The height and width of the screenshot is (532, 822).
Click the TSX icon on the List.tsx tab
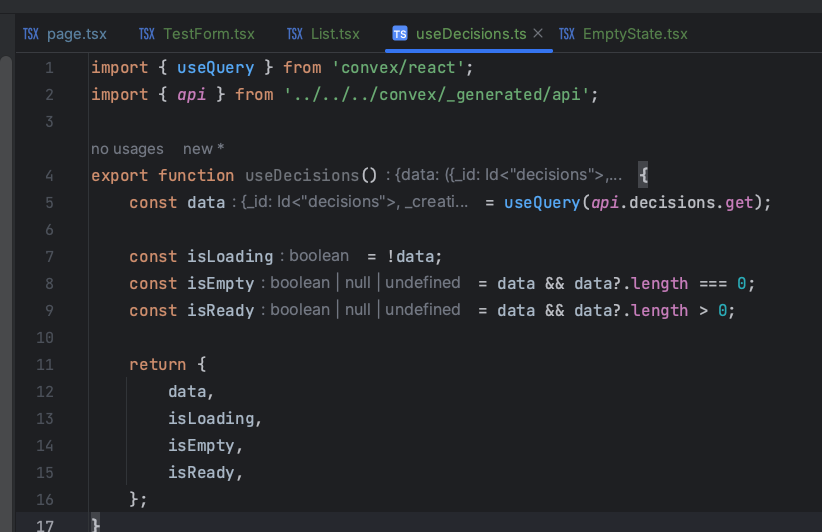tap(295, 34)
